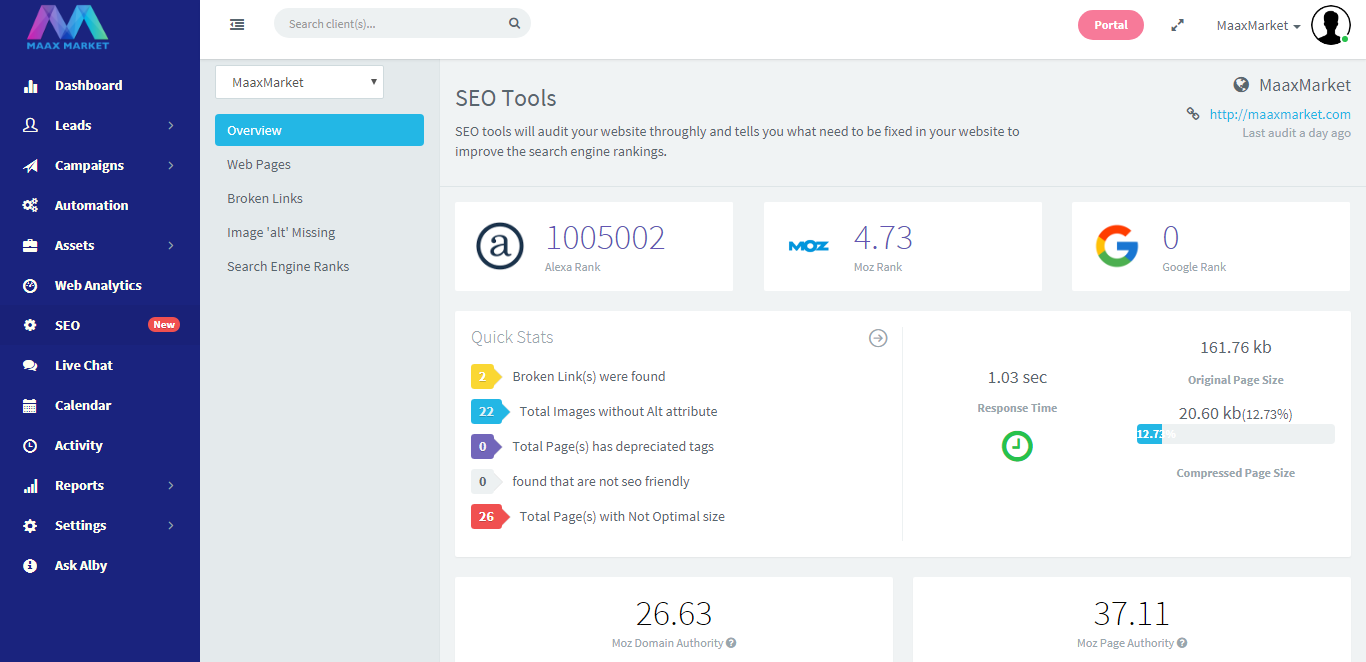The width and height of the screenshot is (1366, 662).
Task: Open Web Analytics from sidebar
Action: [100, 285]
